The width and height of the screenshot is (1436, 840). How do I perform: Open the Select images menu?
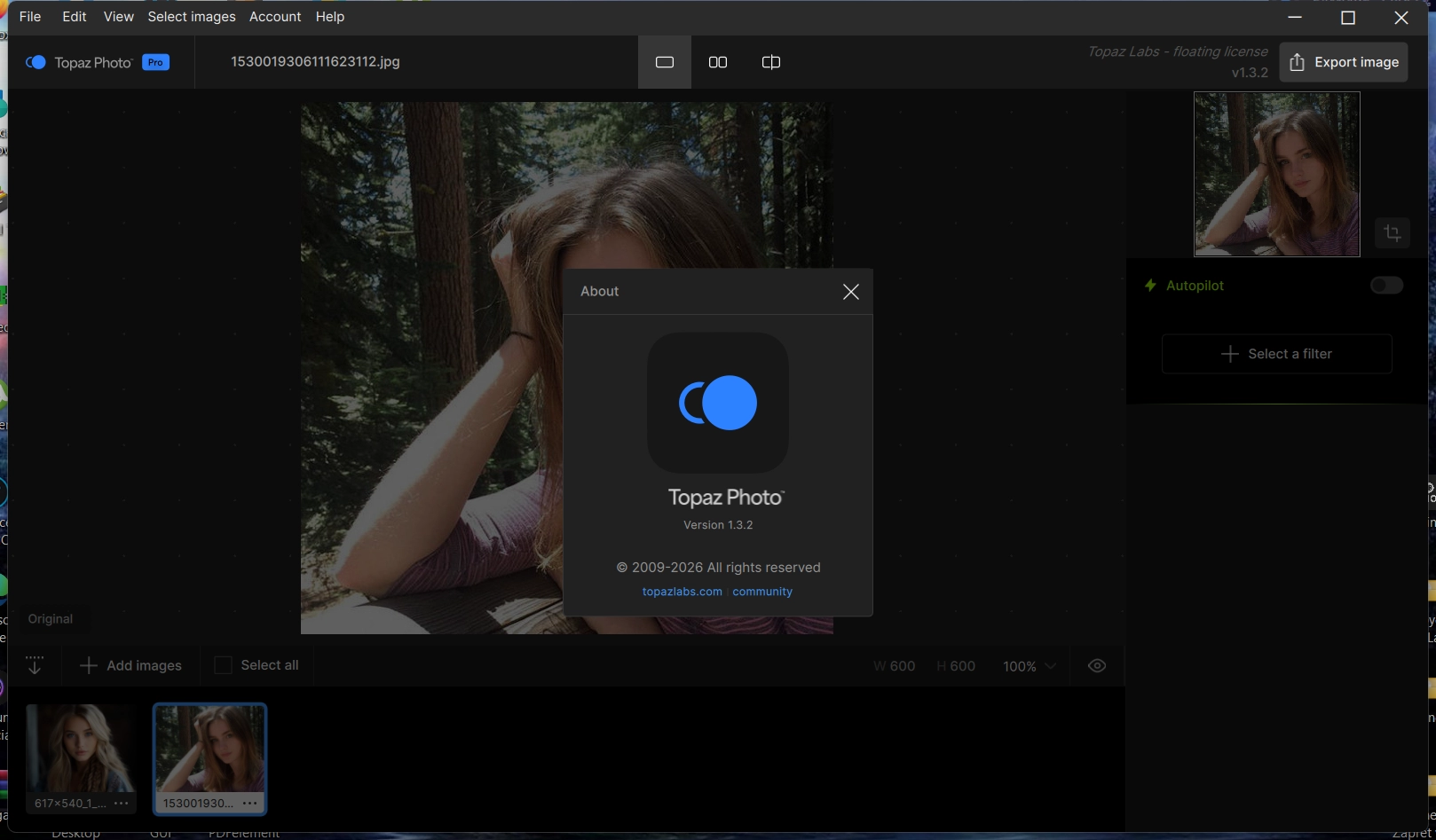[x=192, y=17]
